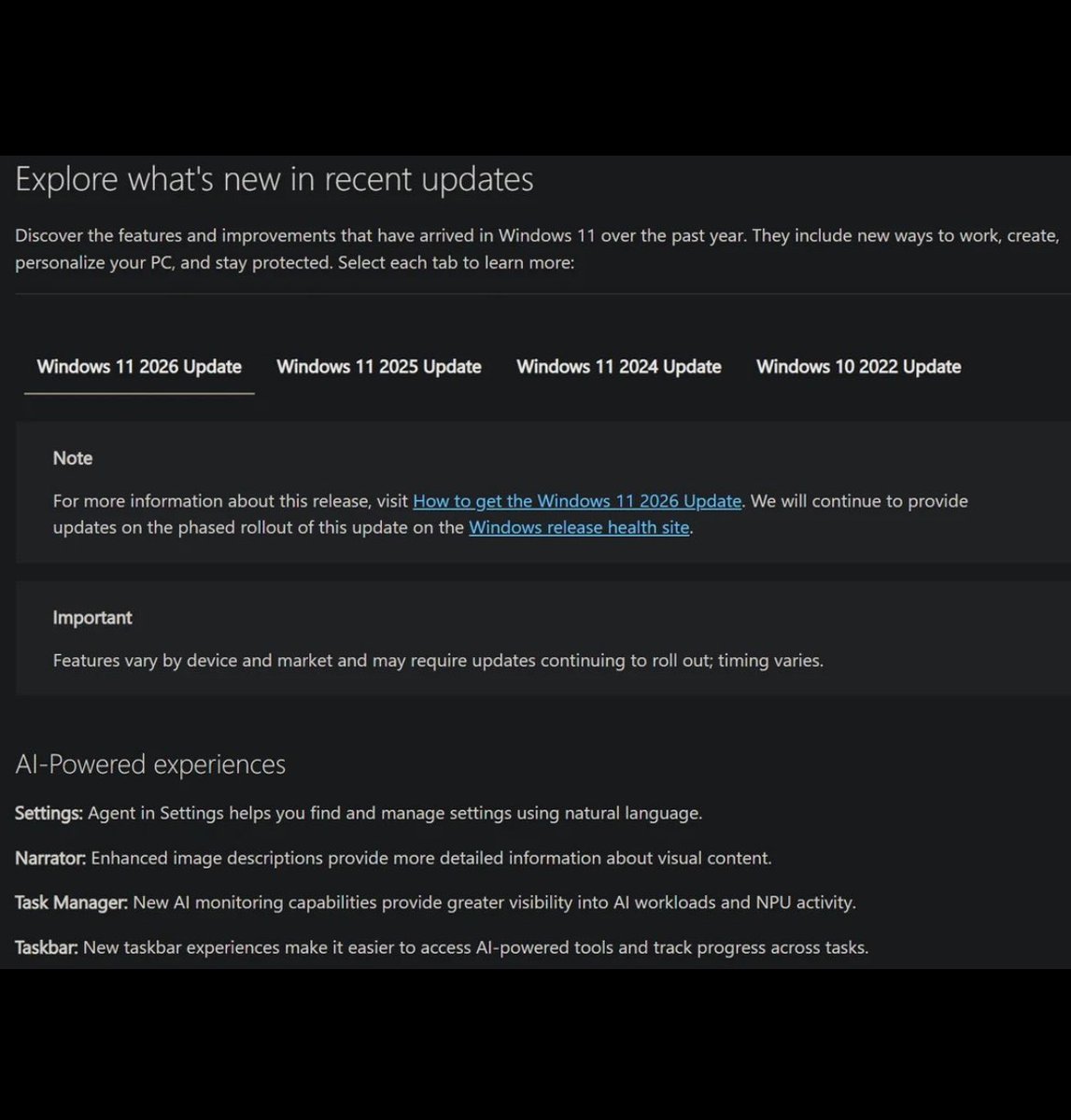Click the bold 'Settings:' label
This screenshot has height=1120, width=1071.
(49, 813)
